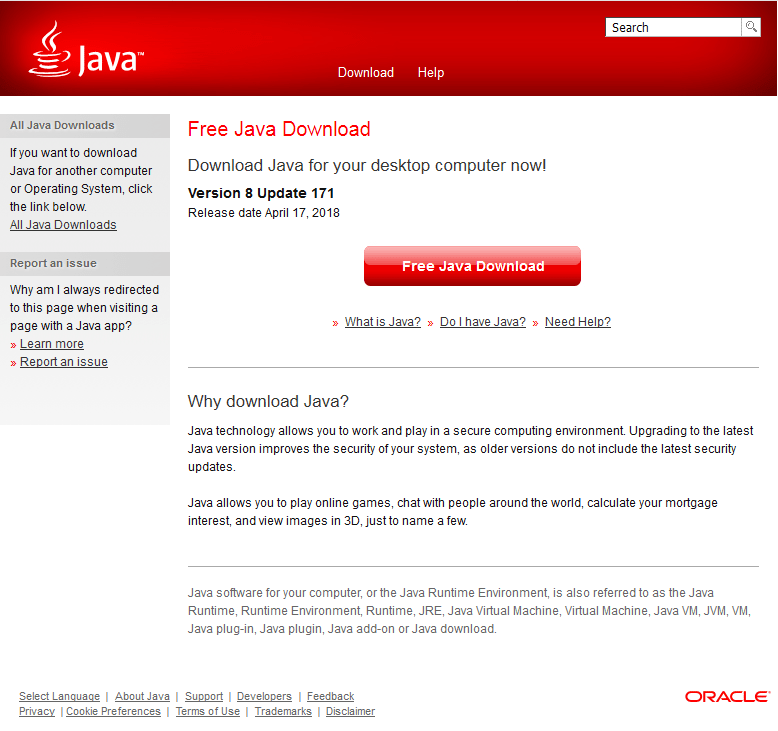Follow the Learn more link
The height and width of the screenshot is (731, 778).
coord(52,344)
